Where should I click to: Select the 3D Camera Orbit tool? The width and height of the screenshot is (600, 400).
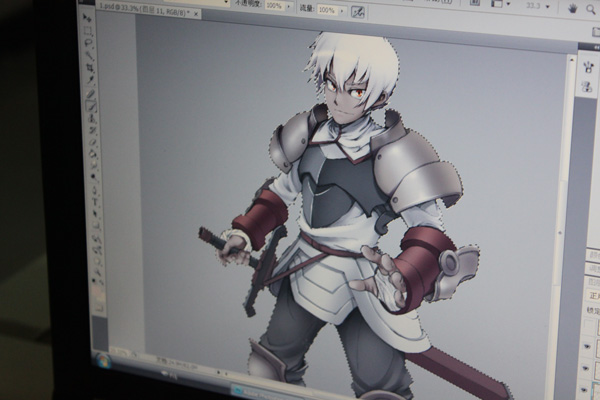[x=97, y=250]
